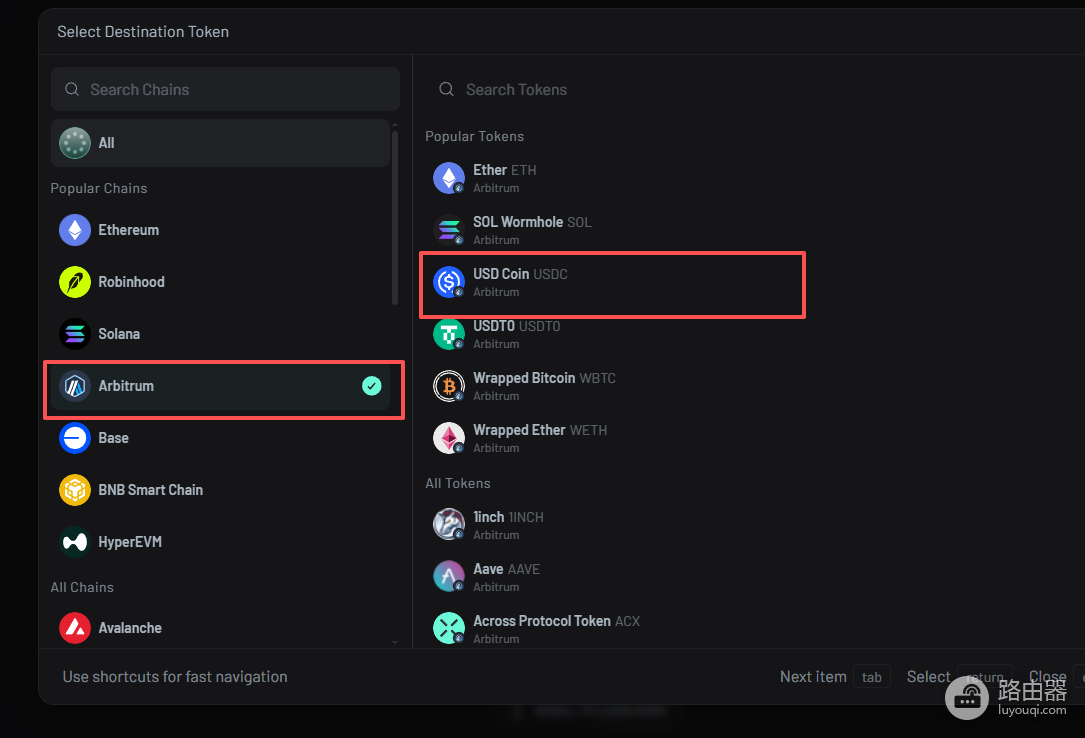Click the chain list scrollbar
1085x738 pixels.
coord(394,216)
